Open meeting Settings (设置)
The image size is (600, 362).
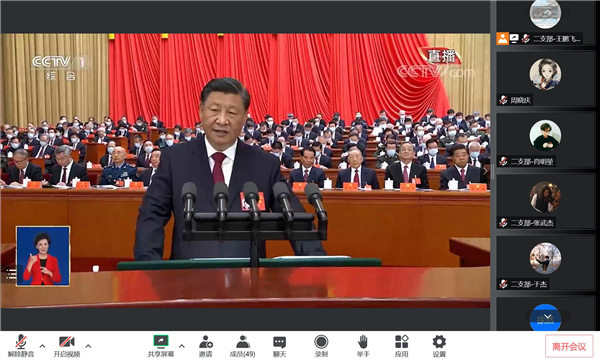tap(439, 346)
